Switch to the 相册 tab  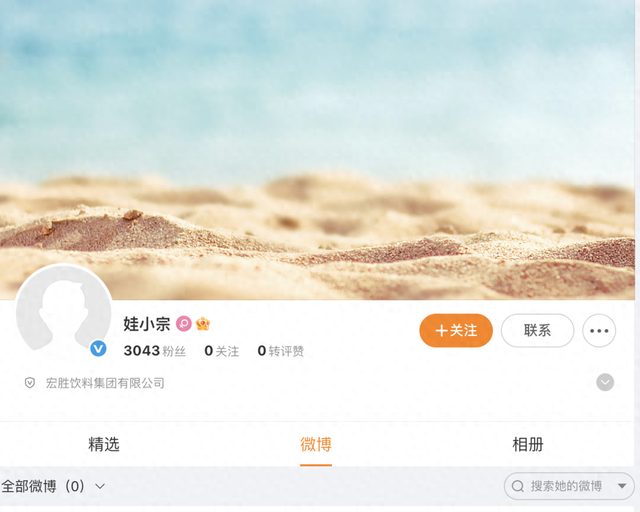tap(528, 444)
